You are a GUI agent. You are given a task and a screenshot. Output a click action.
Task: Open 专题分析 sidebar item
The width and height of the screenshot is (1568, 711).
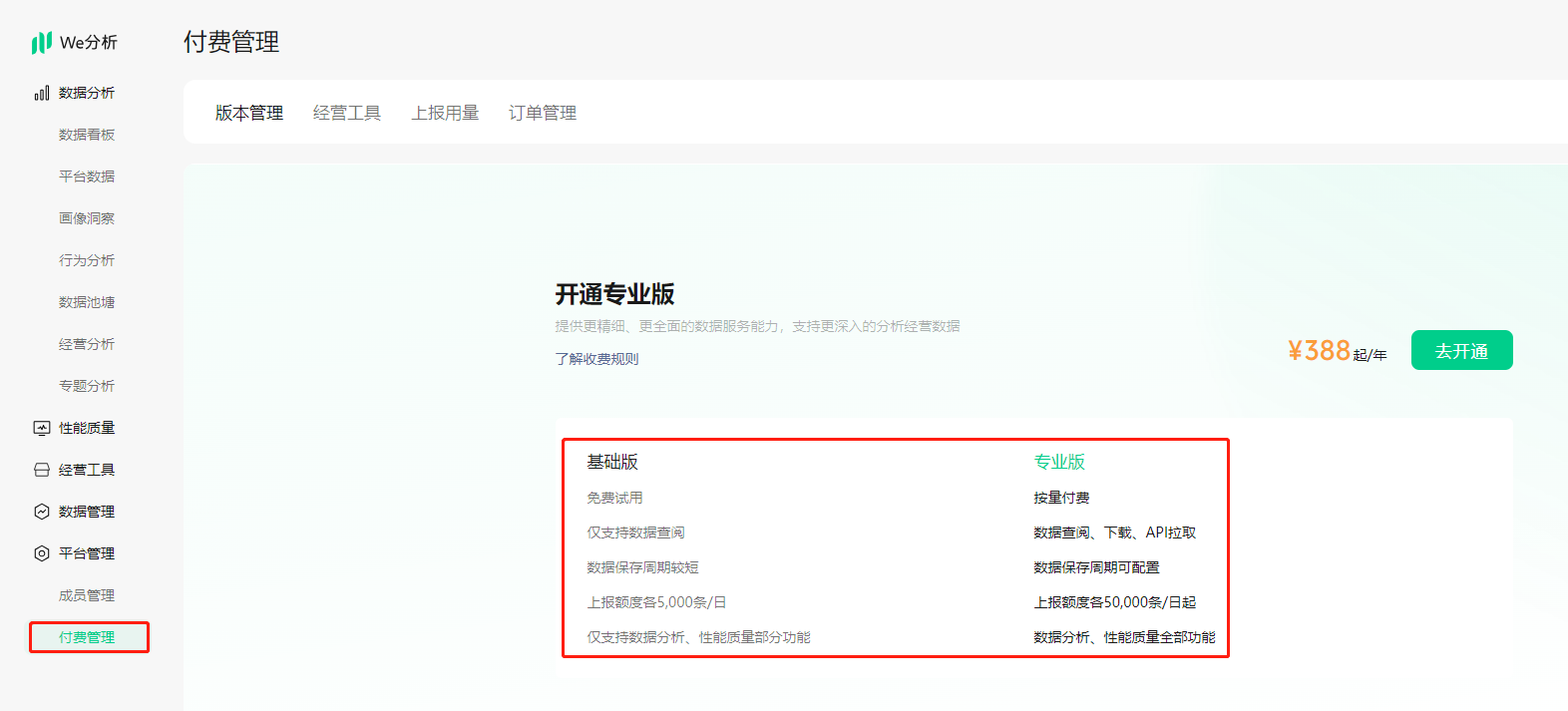87,386
